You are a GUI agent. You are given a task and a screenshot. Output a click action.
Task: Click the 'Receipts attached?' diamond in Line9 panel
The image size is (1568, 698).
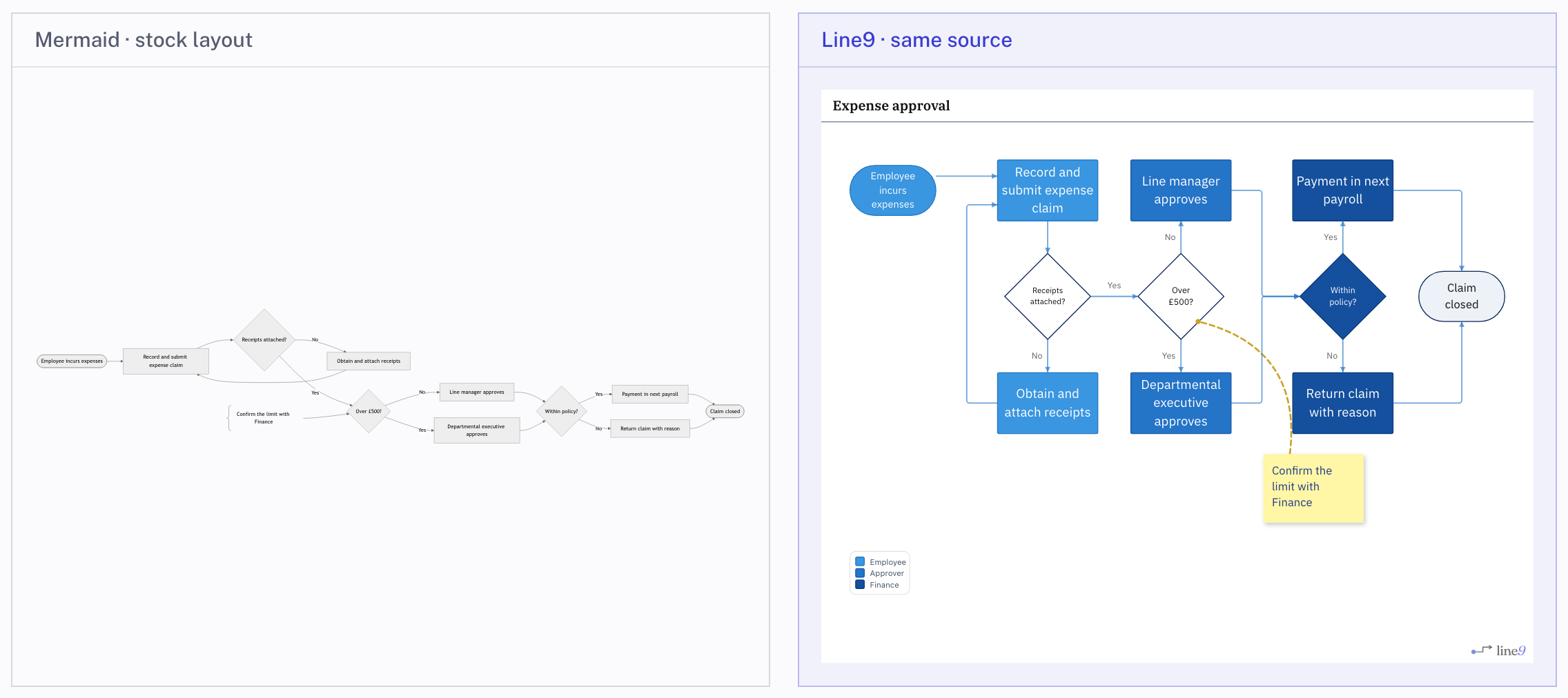pyautogui.click(x=1047, y=297)
